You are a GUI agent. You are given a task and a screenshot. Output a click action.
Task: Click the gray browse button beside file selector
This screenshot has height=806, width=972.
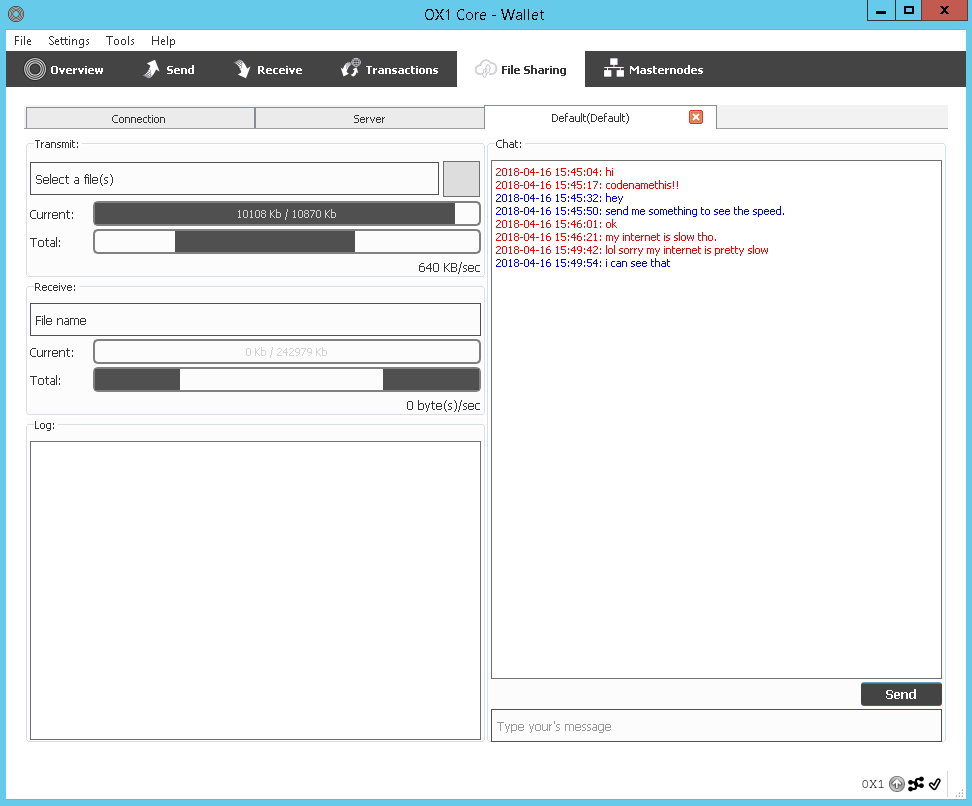461,179
